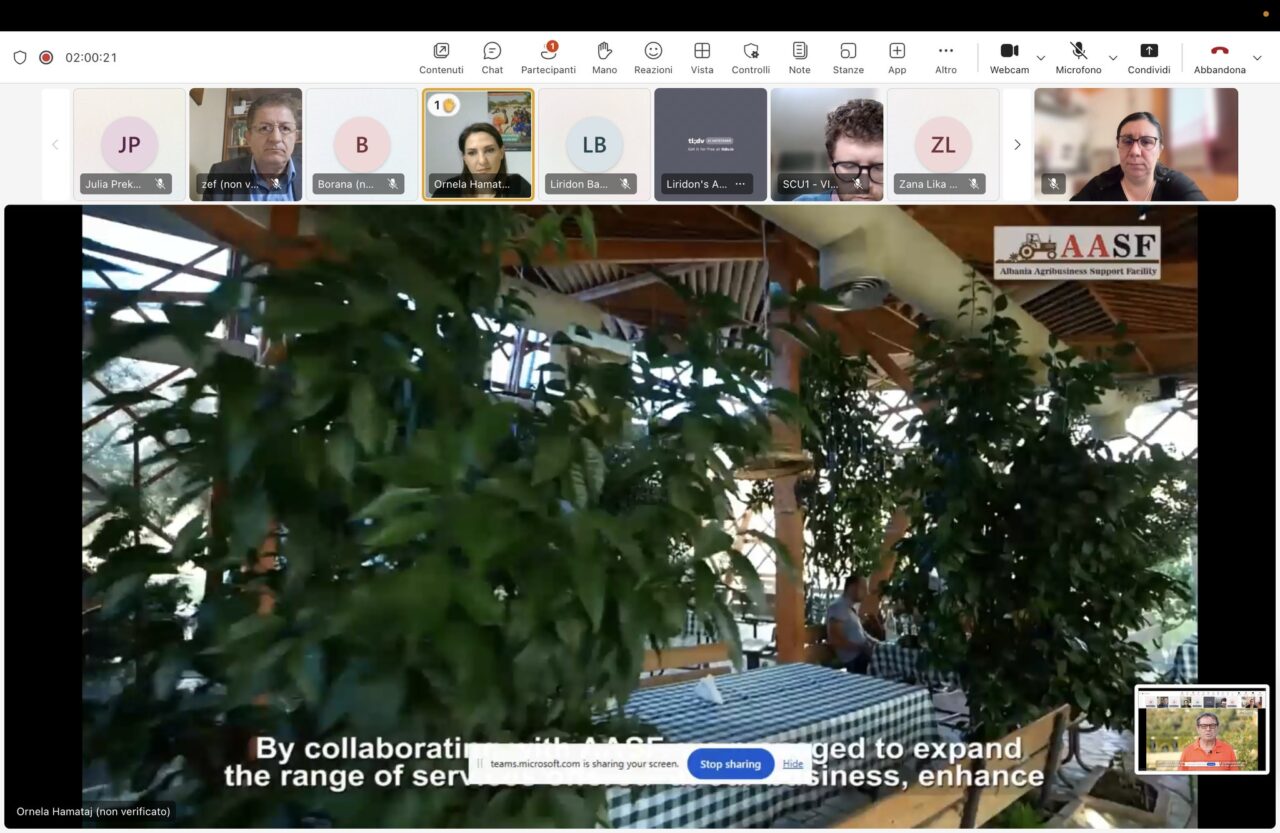Click the Stop sharing button

pos(730,764)
